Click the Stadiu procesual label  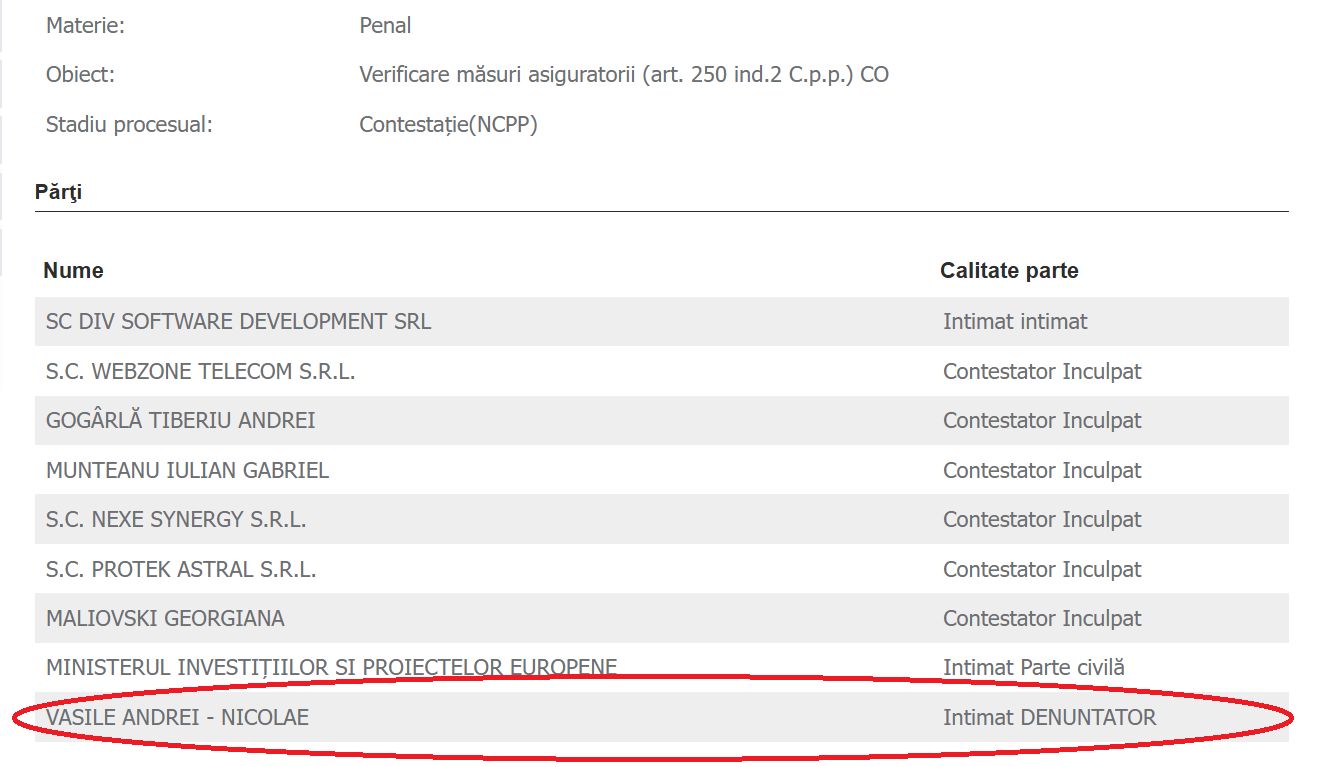tap(129, 125)
